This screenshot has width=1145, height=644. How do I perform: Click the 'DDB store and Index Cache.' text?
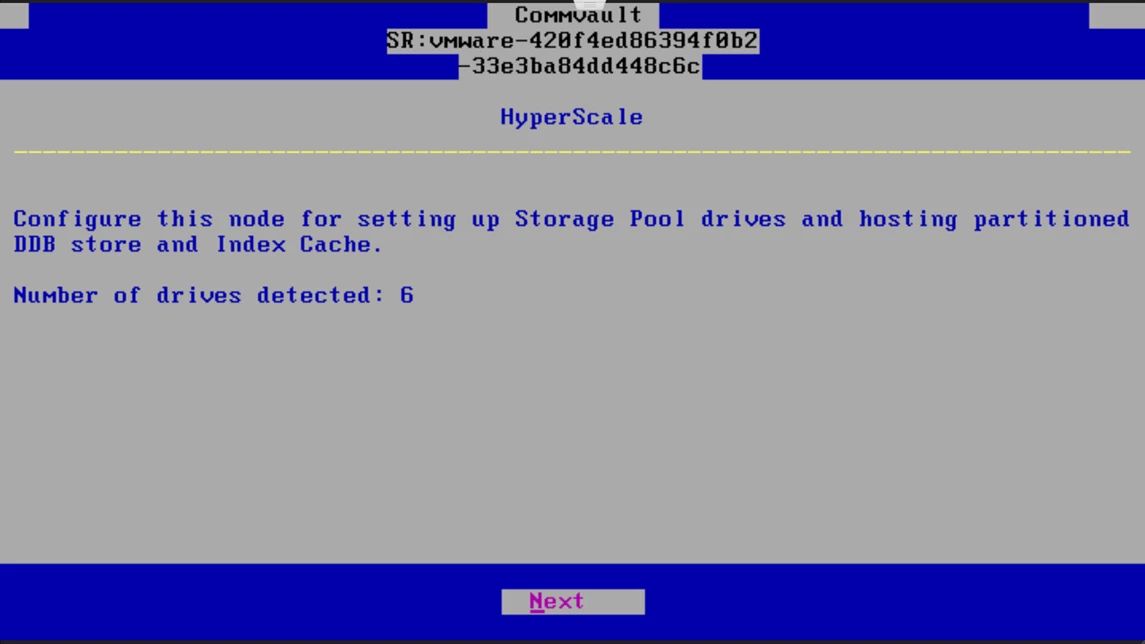coord(198,245)
